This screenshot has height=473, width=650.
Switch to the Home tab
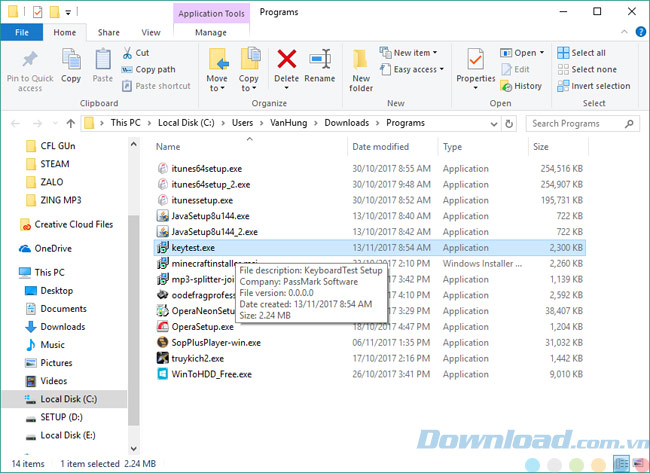click(65, 32)
